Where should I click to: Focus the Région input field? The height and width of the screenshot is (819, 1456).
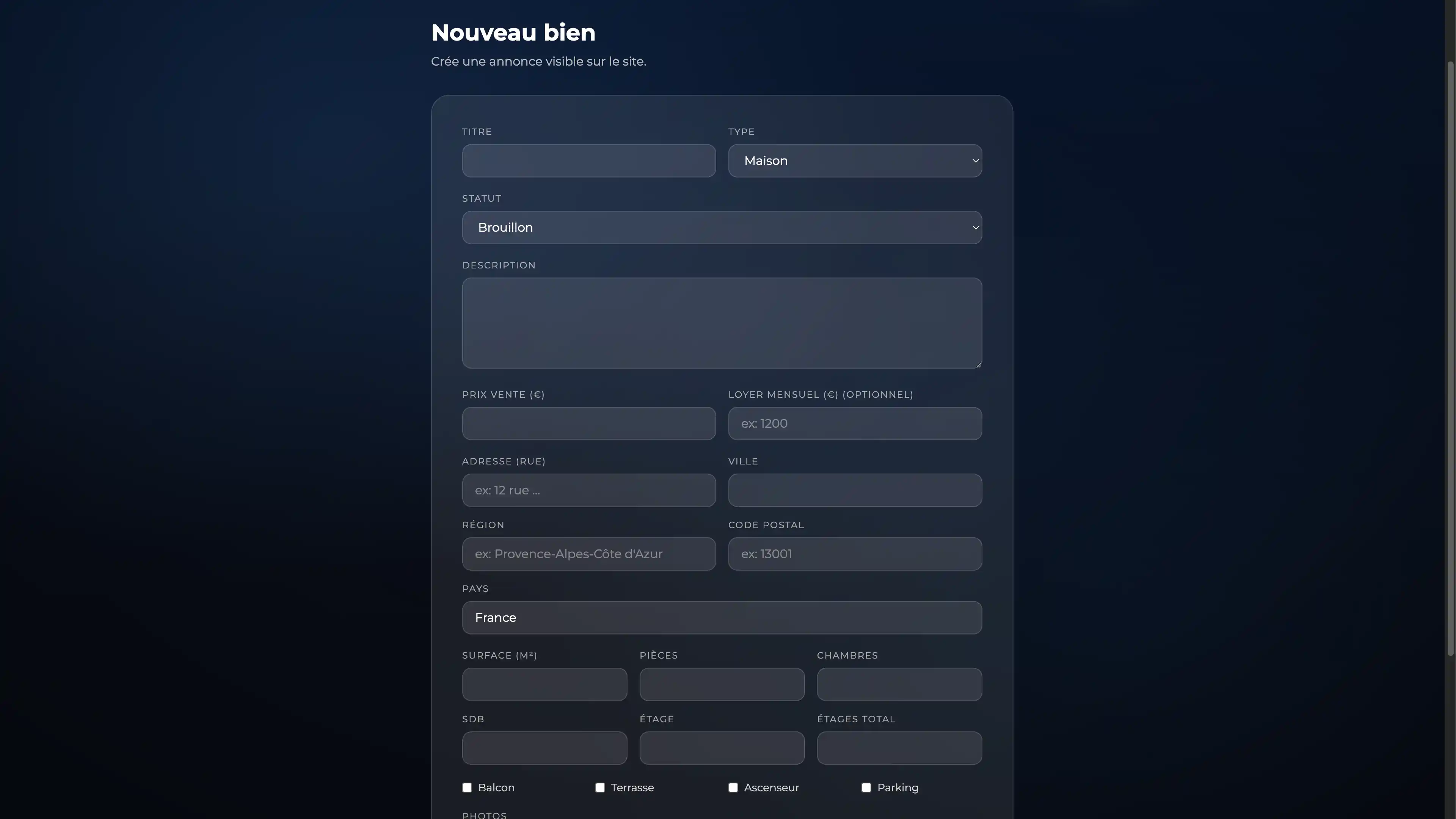(x=588, y=554)
